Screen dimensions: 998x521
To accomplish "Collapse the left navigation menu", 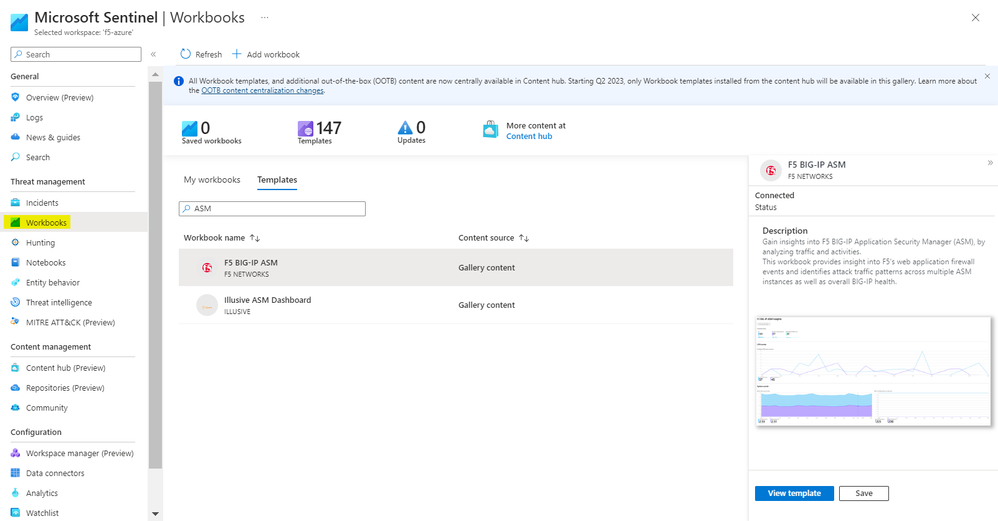I will click(153, 54).
